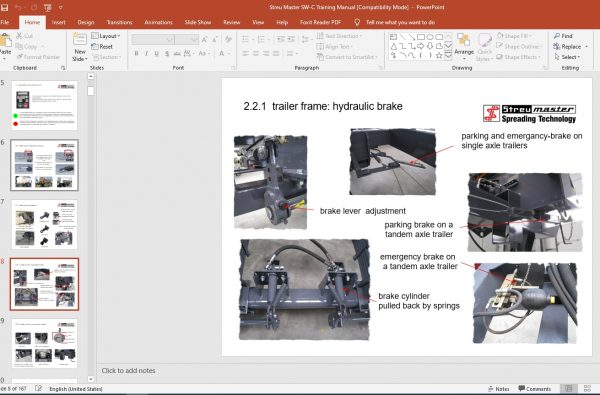Viewport: 600px width, 395px height.
Task: Switch to the Insert tab
Action: (59, 22)
